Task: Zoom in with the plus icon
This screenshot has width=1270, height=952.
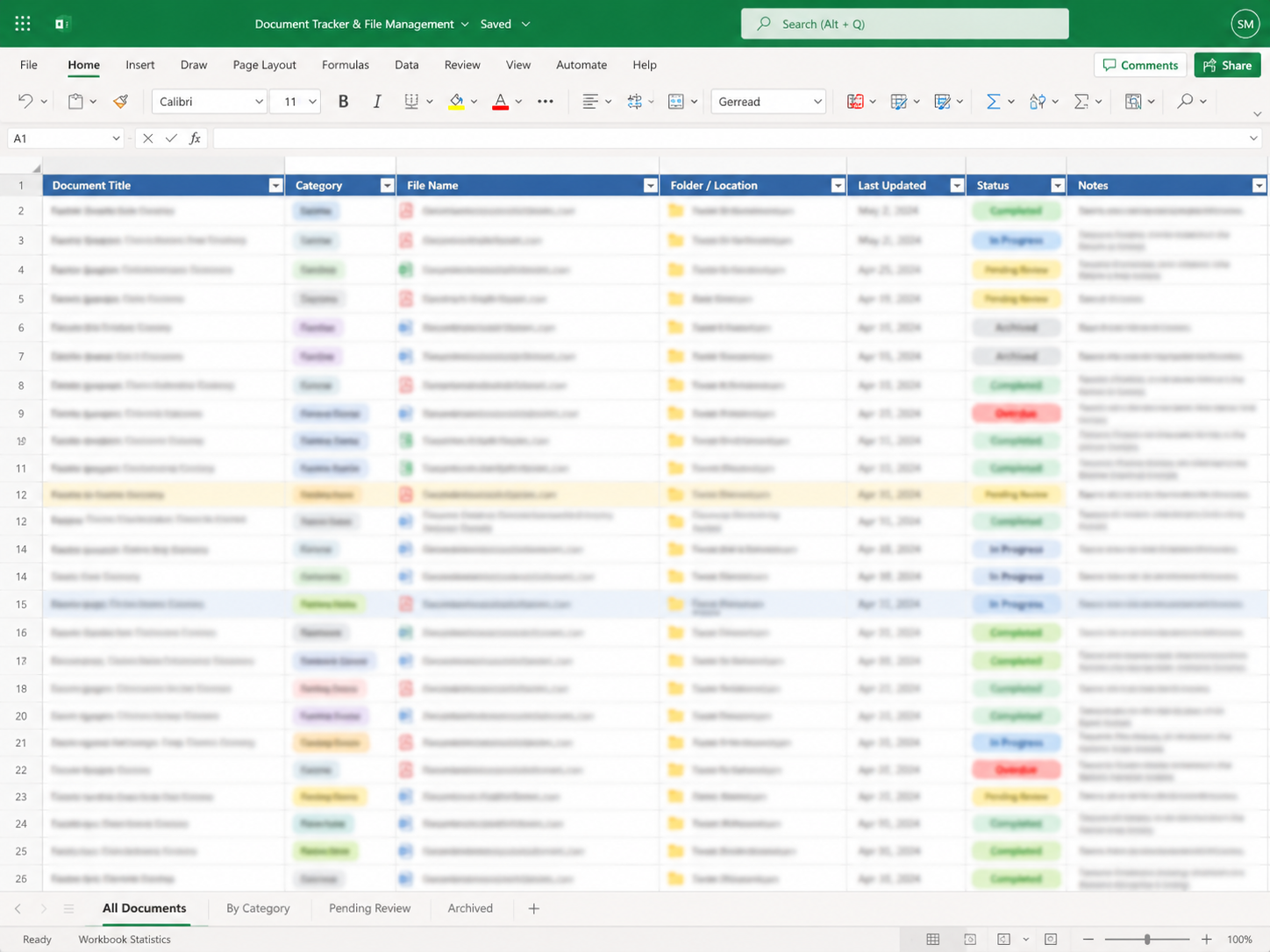Action: click(1207, 939)
